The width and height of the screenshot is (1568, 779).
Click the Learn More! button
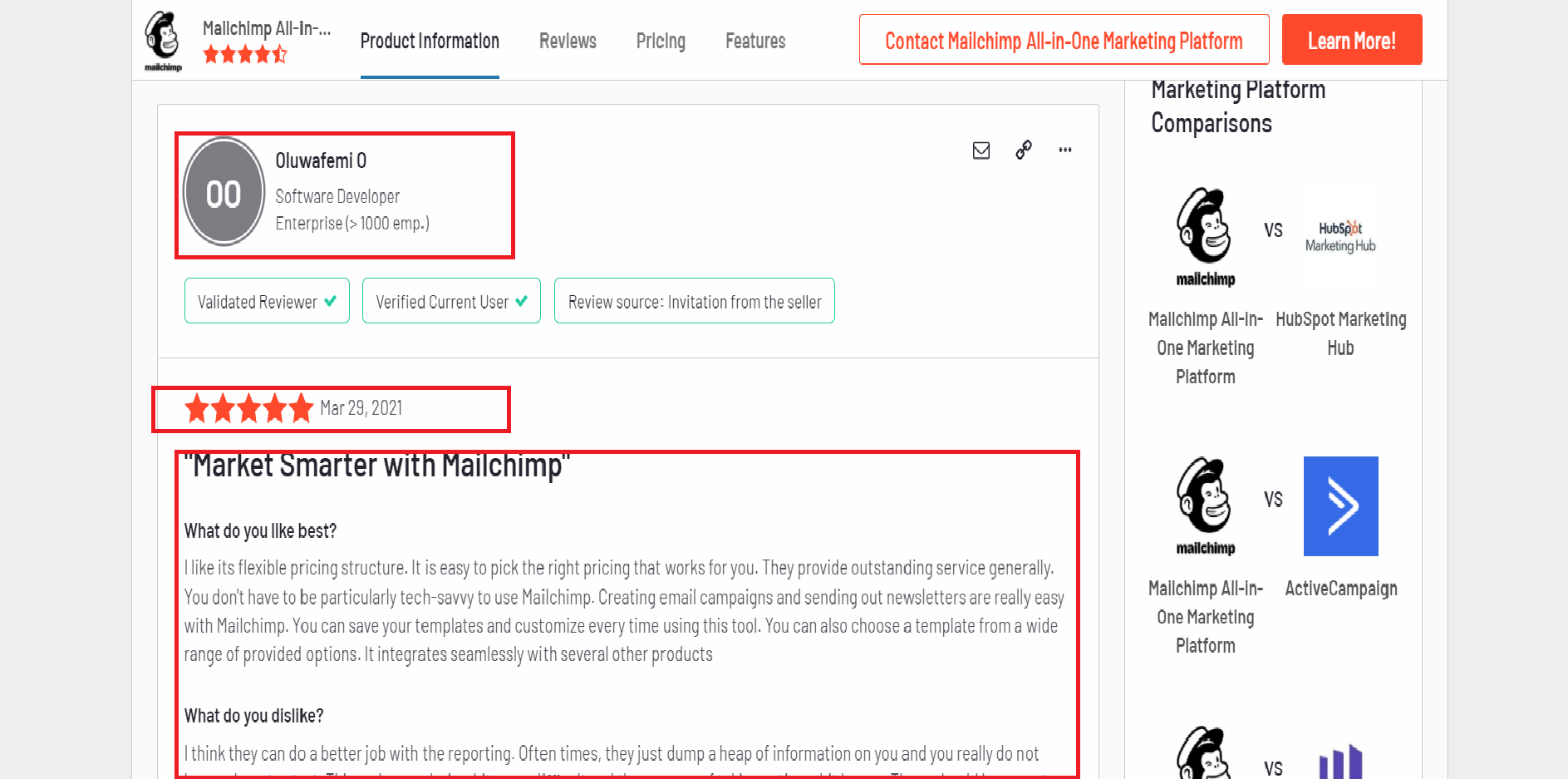pyautogui.click(x=1352, y=39)
